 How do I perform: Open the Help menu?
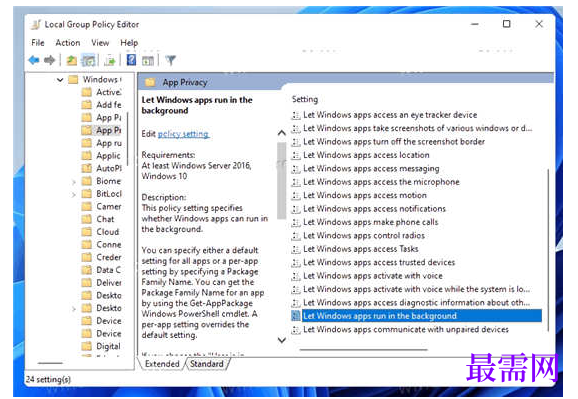click(x=129, y=43)
